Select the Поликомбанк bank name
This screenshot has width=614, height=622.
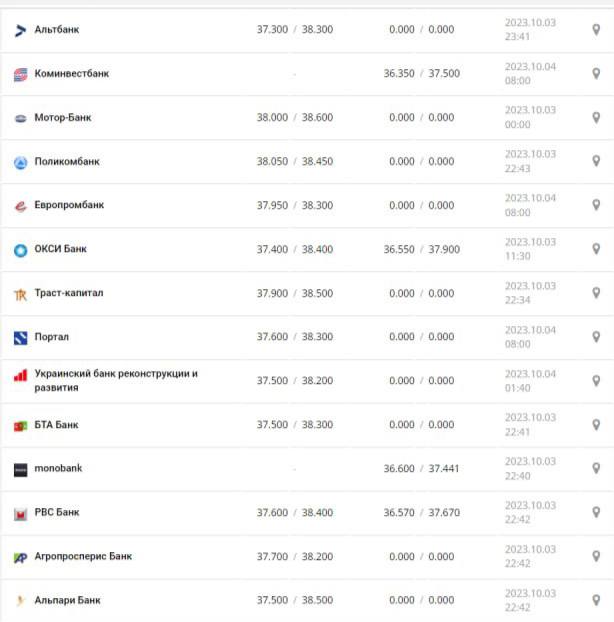coord(67,162)
